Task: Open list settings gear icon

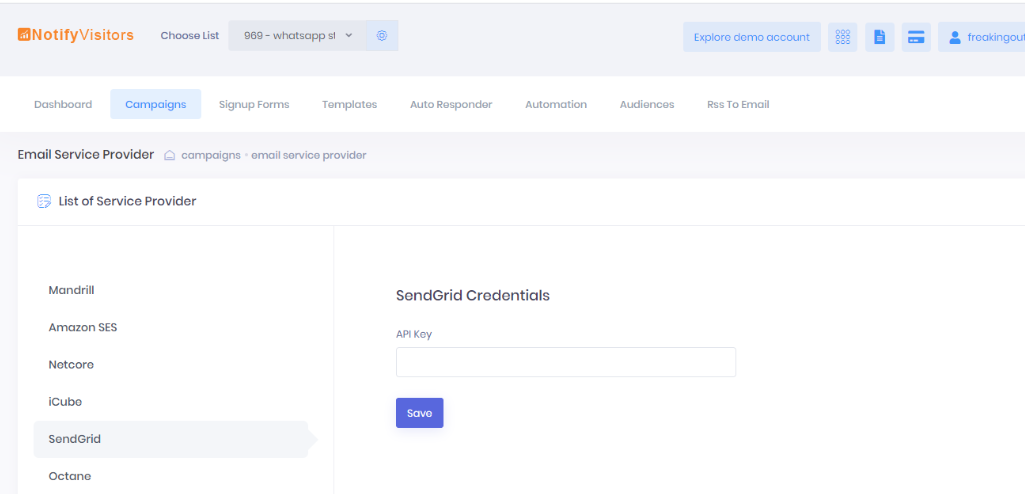Action: tap(382, 35)
